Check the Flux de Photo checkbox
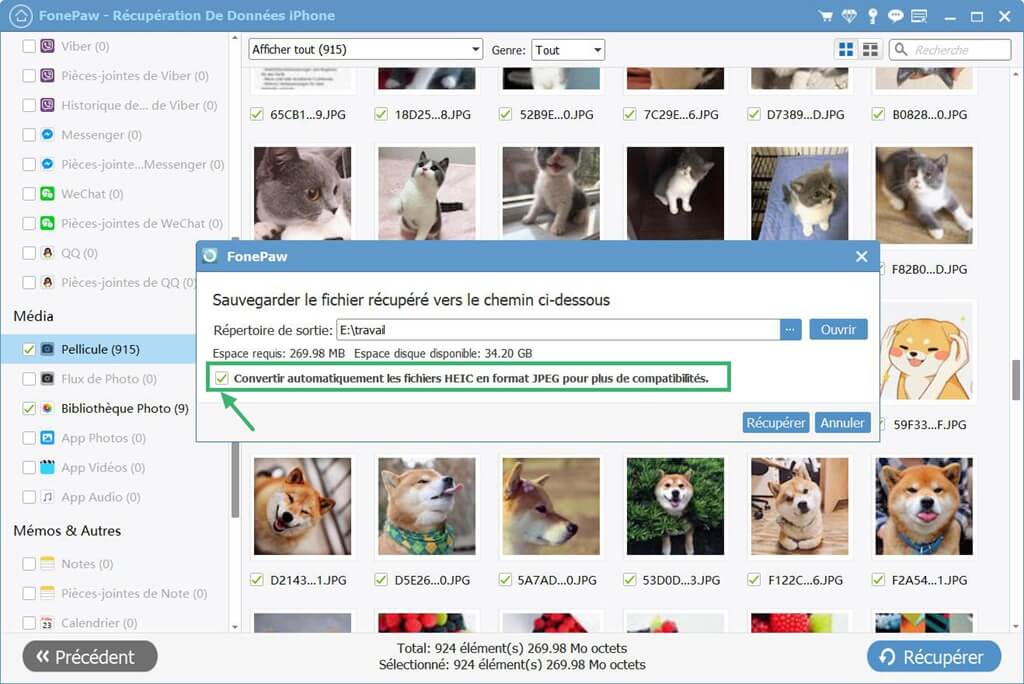Image resolution: width=1024 pixels, height=684 pixels. click(x=29, y=379)
